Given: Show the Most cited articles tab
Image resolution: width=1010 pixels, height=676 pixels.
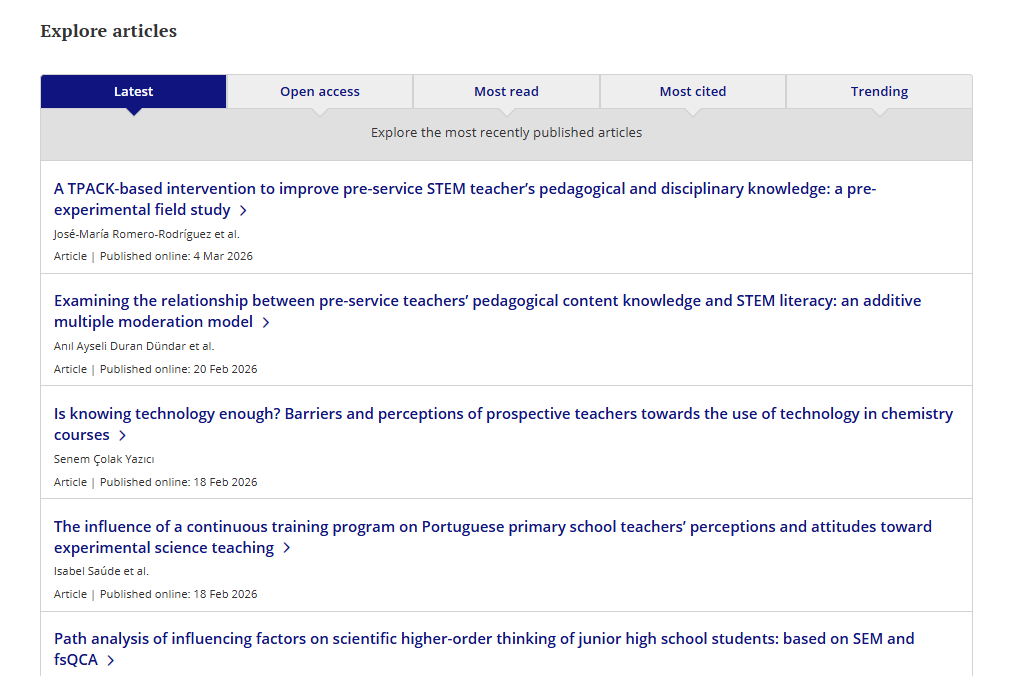Looking at the screenshot, I should tap(692, 91).
